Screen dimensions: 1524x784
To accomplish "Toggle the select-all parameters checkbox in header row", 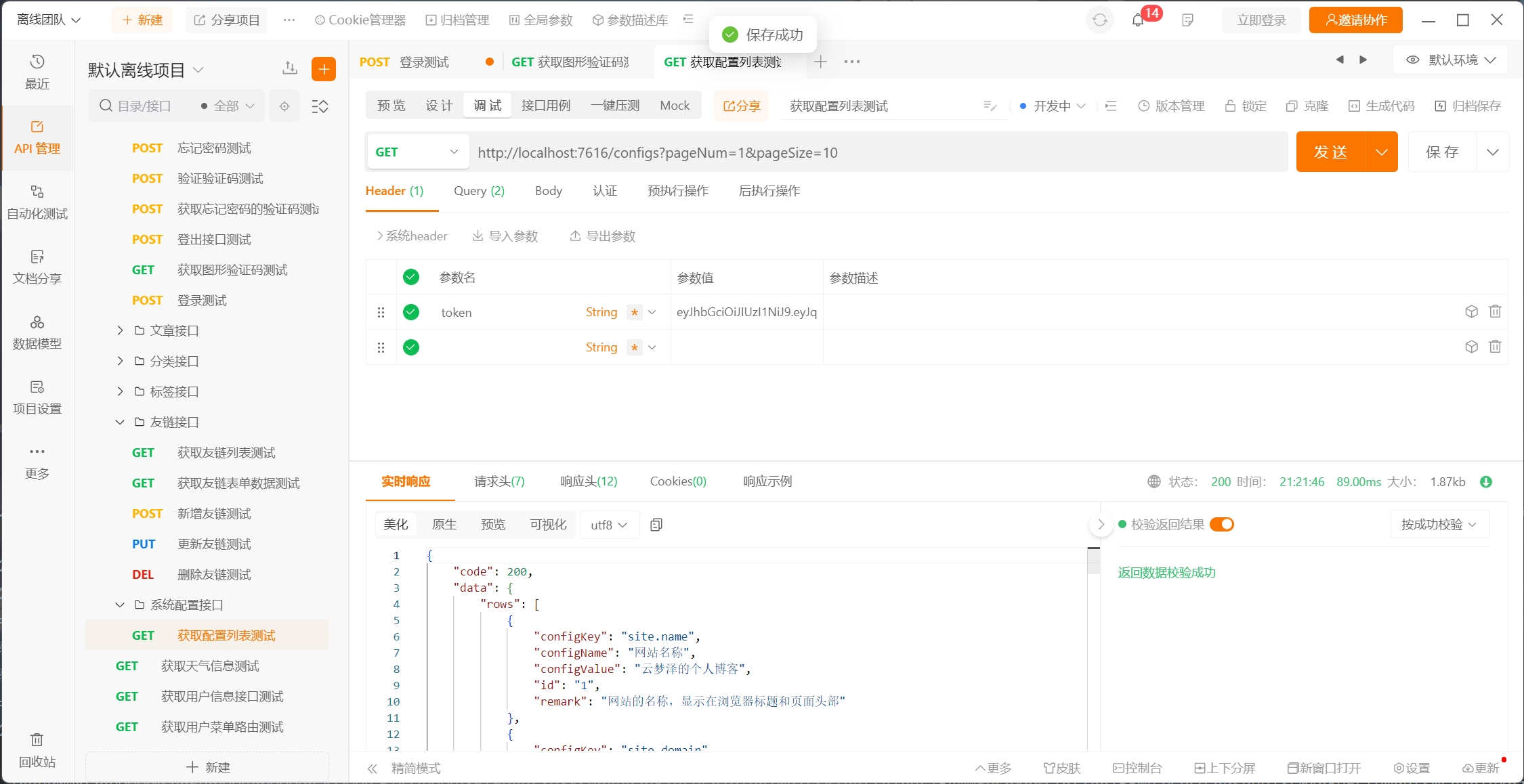I will click(411, 277).
